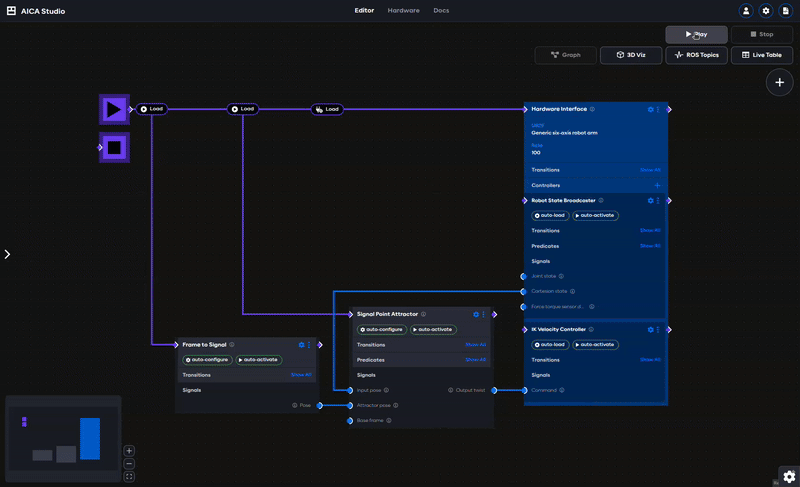Image resolution: width=800 pixels, height=487 pixels.
Task: Expand the left sidebar chevron arrow
Action: pos(7,254)
